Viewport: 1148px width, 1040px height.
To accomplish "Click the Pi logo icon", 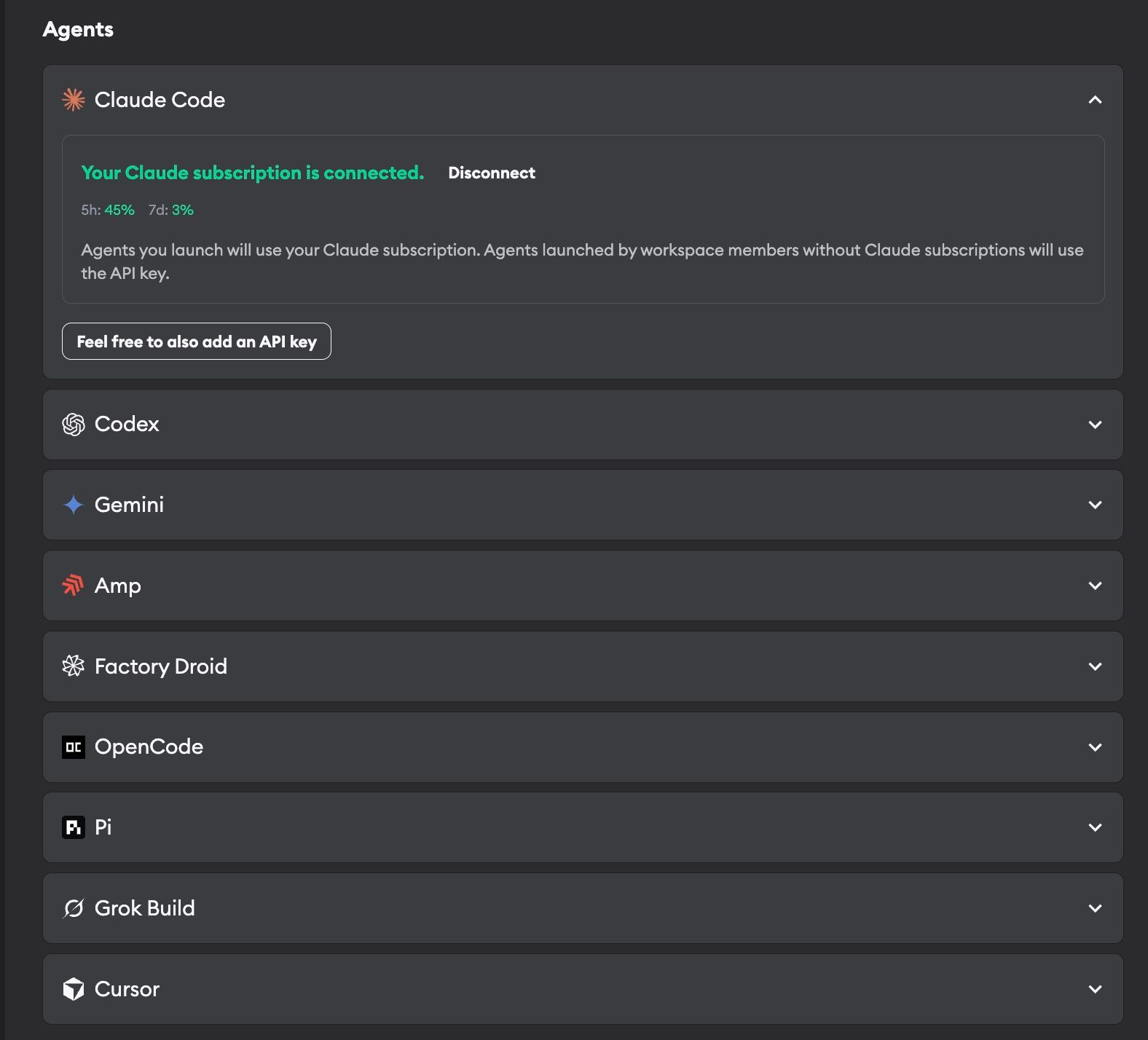I will [x=74, y=827].
